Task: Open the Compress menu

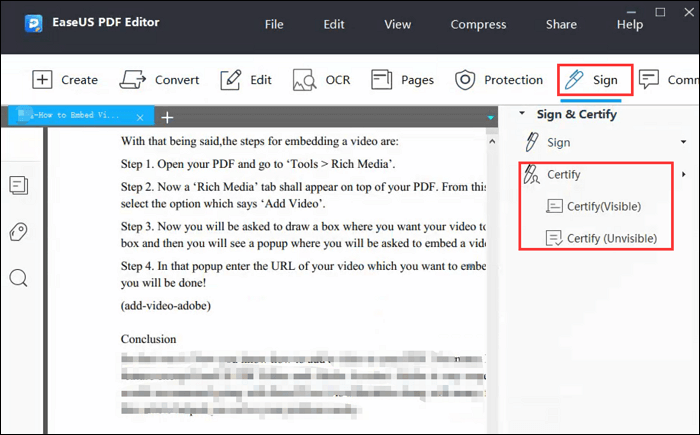Action: (x=478, y=25)
